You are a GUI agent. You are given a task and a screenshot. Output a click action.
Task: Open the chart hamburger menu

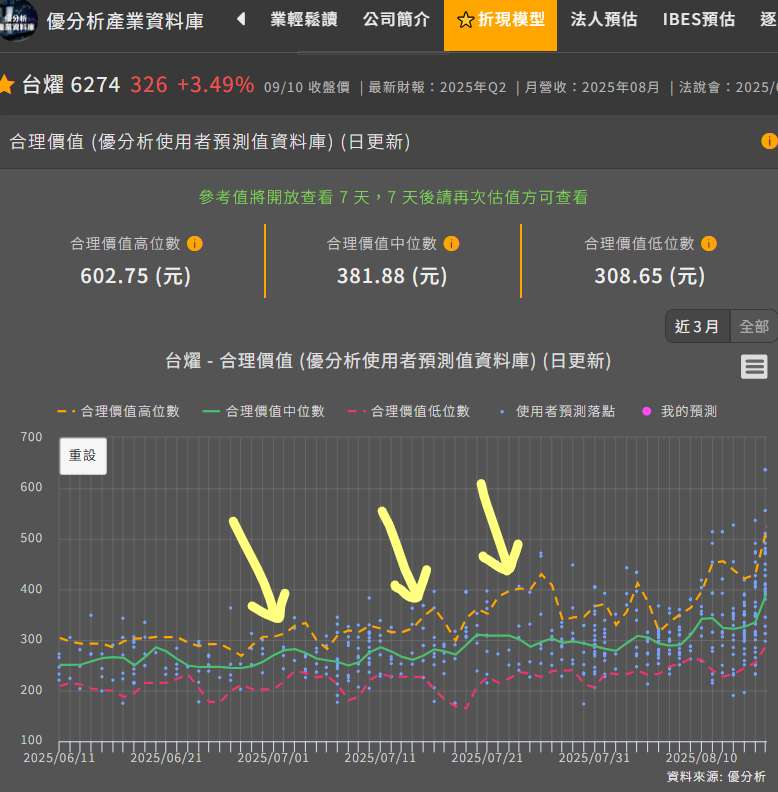tap(754, 367)
